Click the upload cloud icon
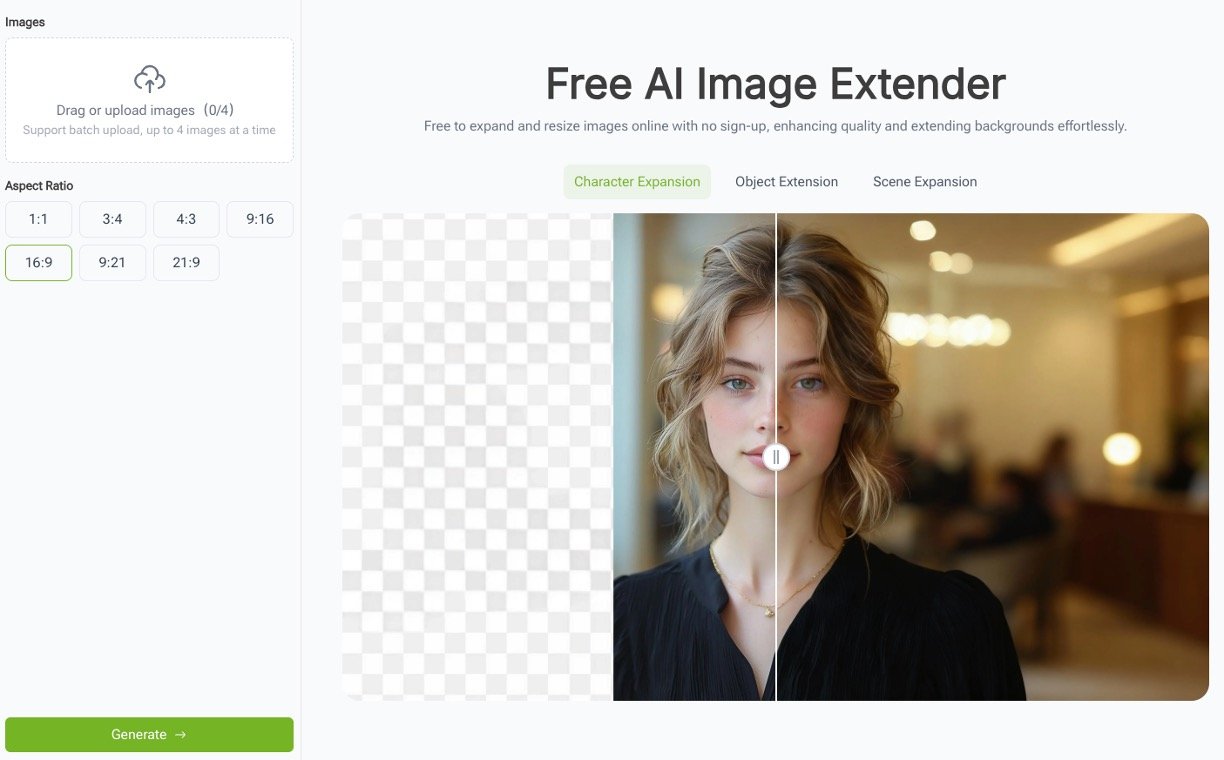Viewport: 1224px width, 760px height. [149, 80]
